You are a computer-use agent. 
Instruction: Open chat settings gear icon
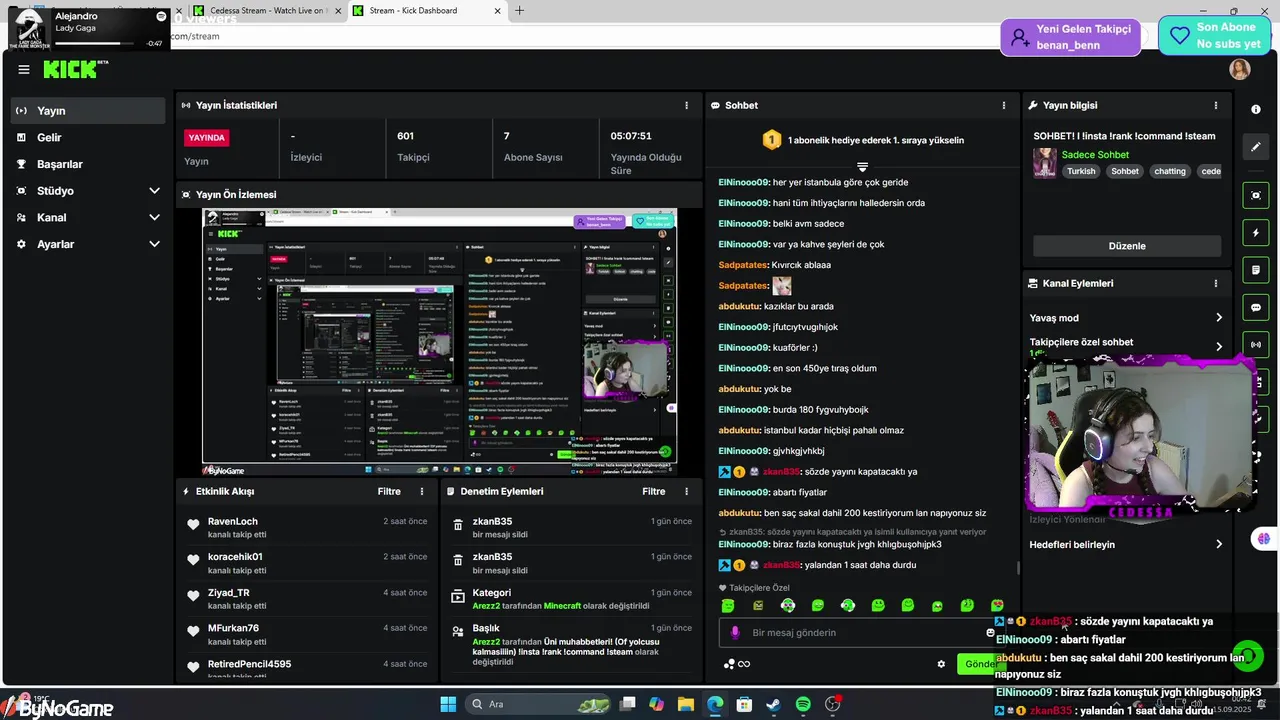tap(941, 664)
